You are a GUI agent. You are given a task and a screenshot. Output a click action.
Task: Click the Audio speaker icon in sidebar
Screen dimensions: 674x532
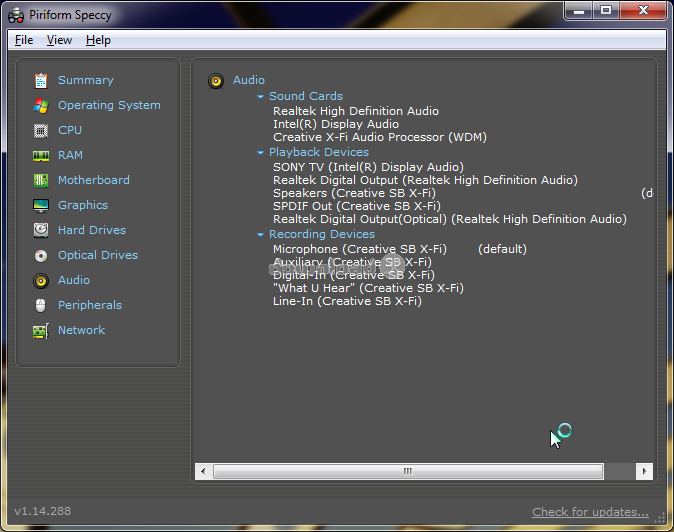tap(41, 281)
